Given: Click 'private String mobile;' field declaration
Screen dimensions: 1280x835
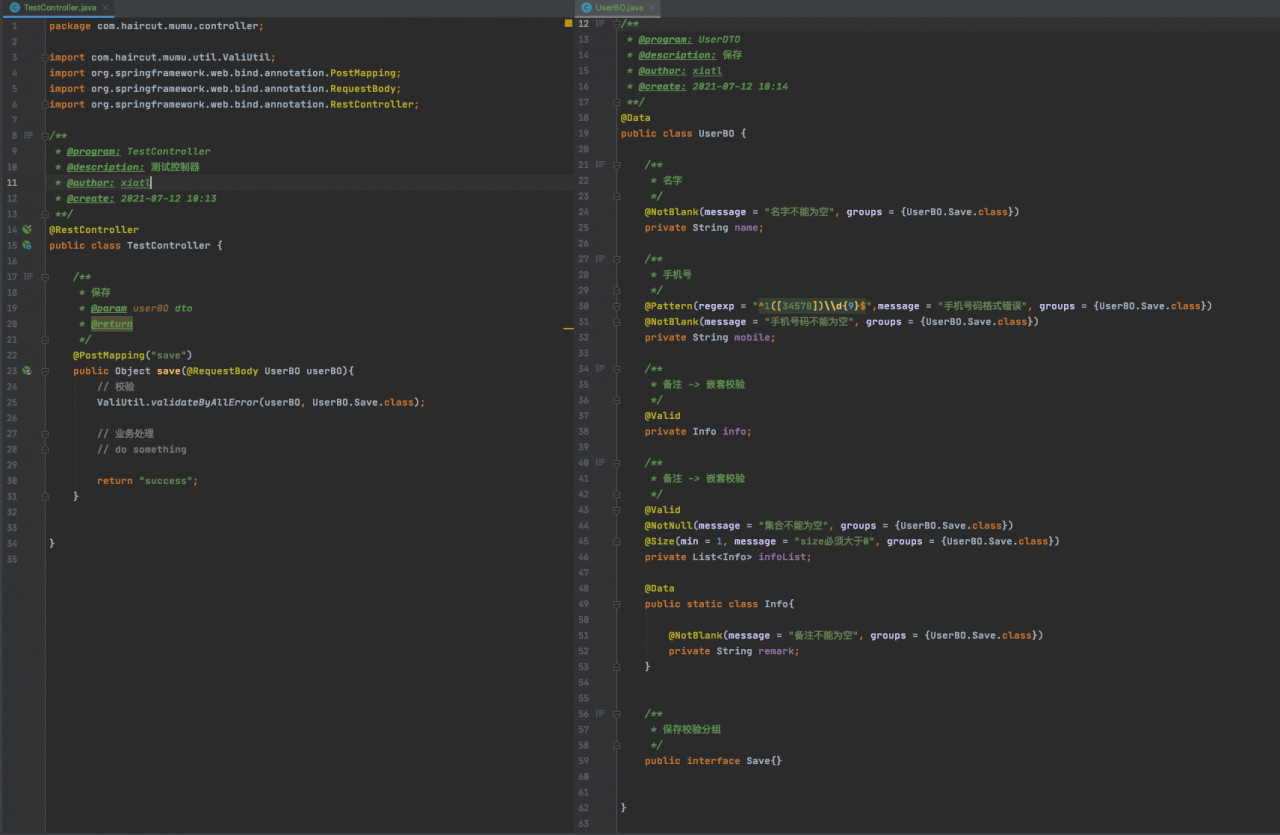Looking at the screenshot, I should (x=710, y=338).
